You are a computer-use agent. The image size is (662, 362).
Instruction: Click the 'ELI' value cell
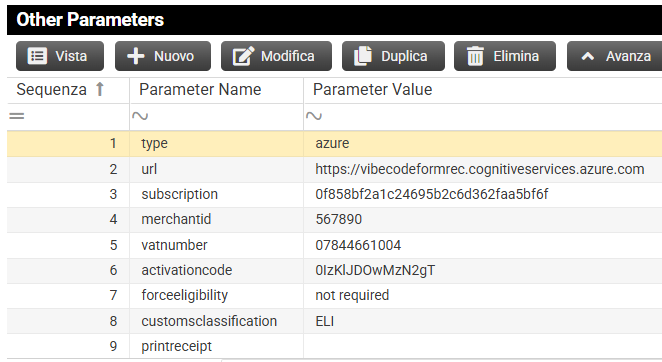click(483, 321)
